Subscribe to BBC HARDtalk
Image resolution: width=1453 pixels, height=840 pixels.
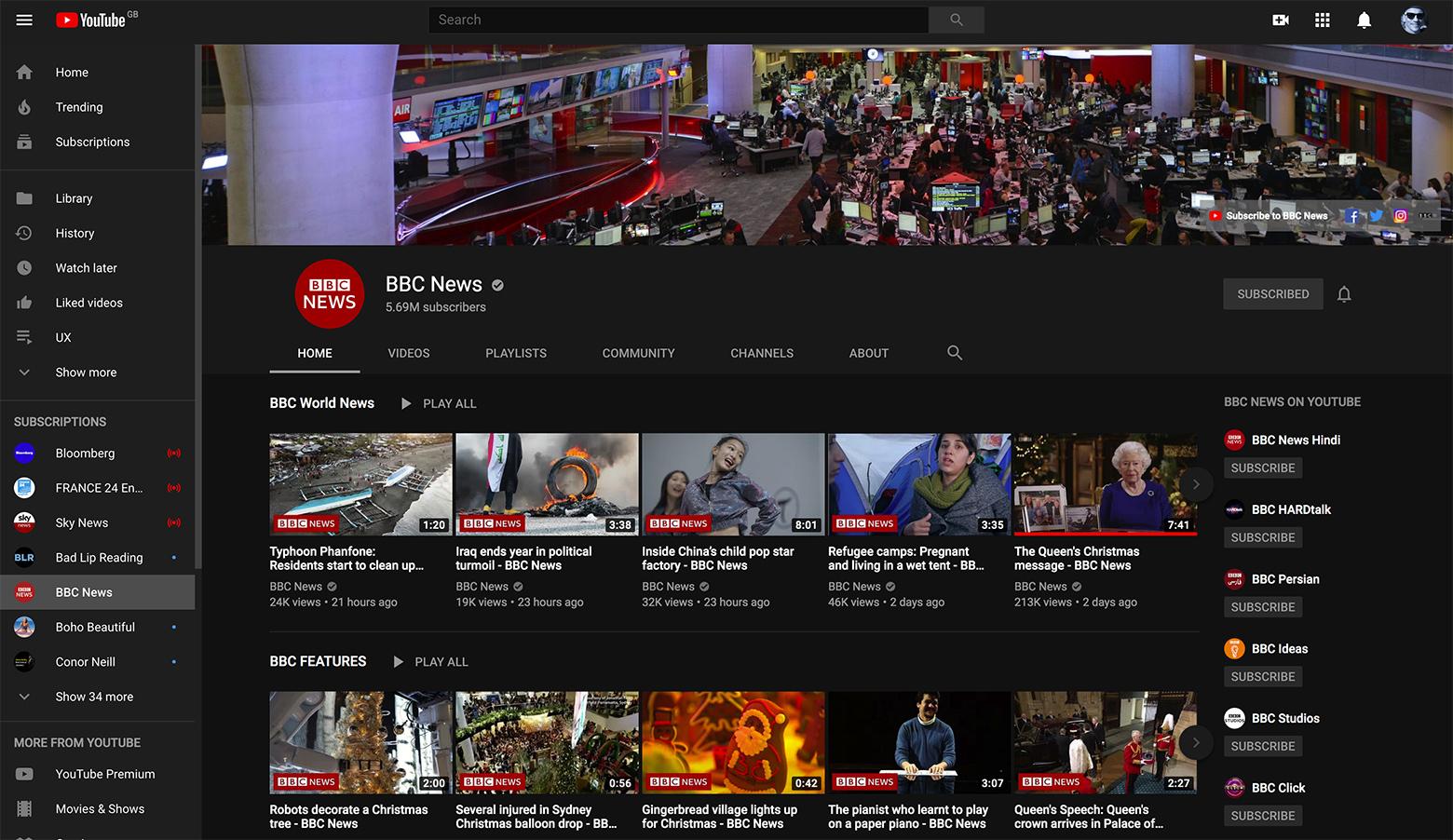point(1263,537)
